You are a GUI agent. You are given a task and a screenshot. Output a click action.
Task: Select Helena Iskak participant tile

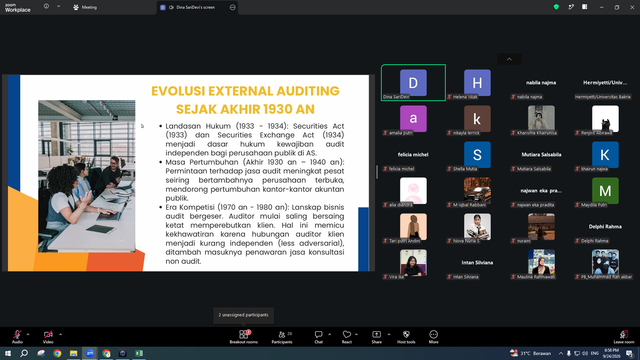(x=477, y=82)
